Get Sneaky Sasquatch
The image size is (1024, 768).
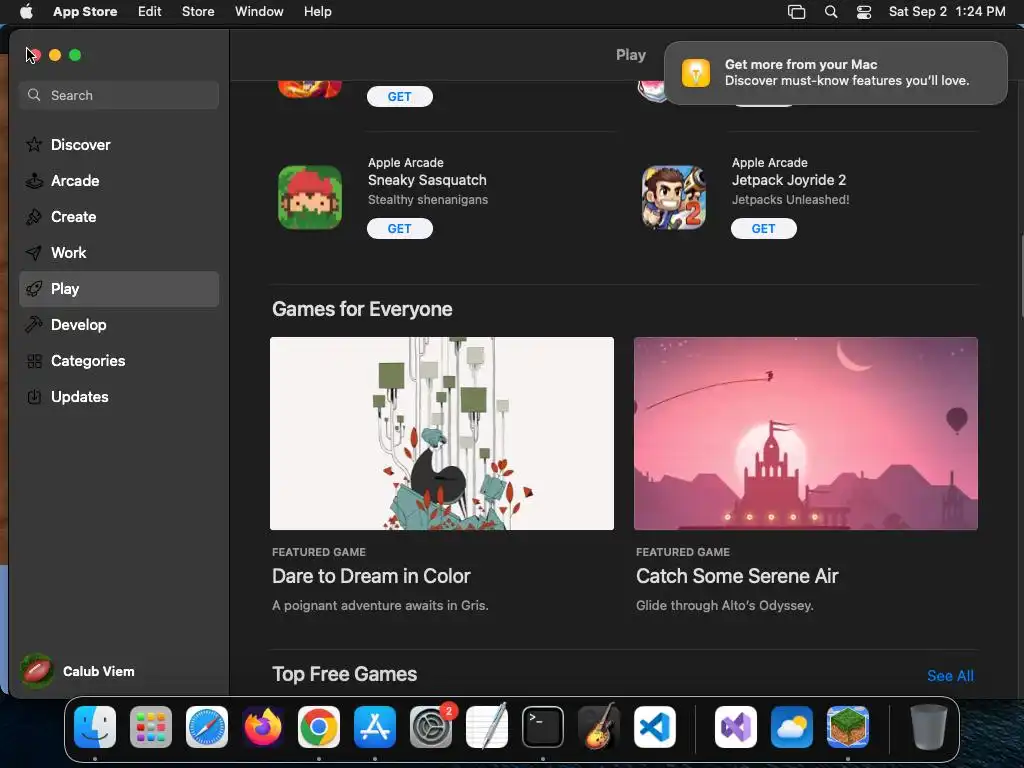400,229
